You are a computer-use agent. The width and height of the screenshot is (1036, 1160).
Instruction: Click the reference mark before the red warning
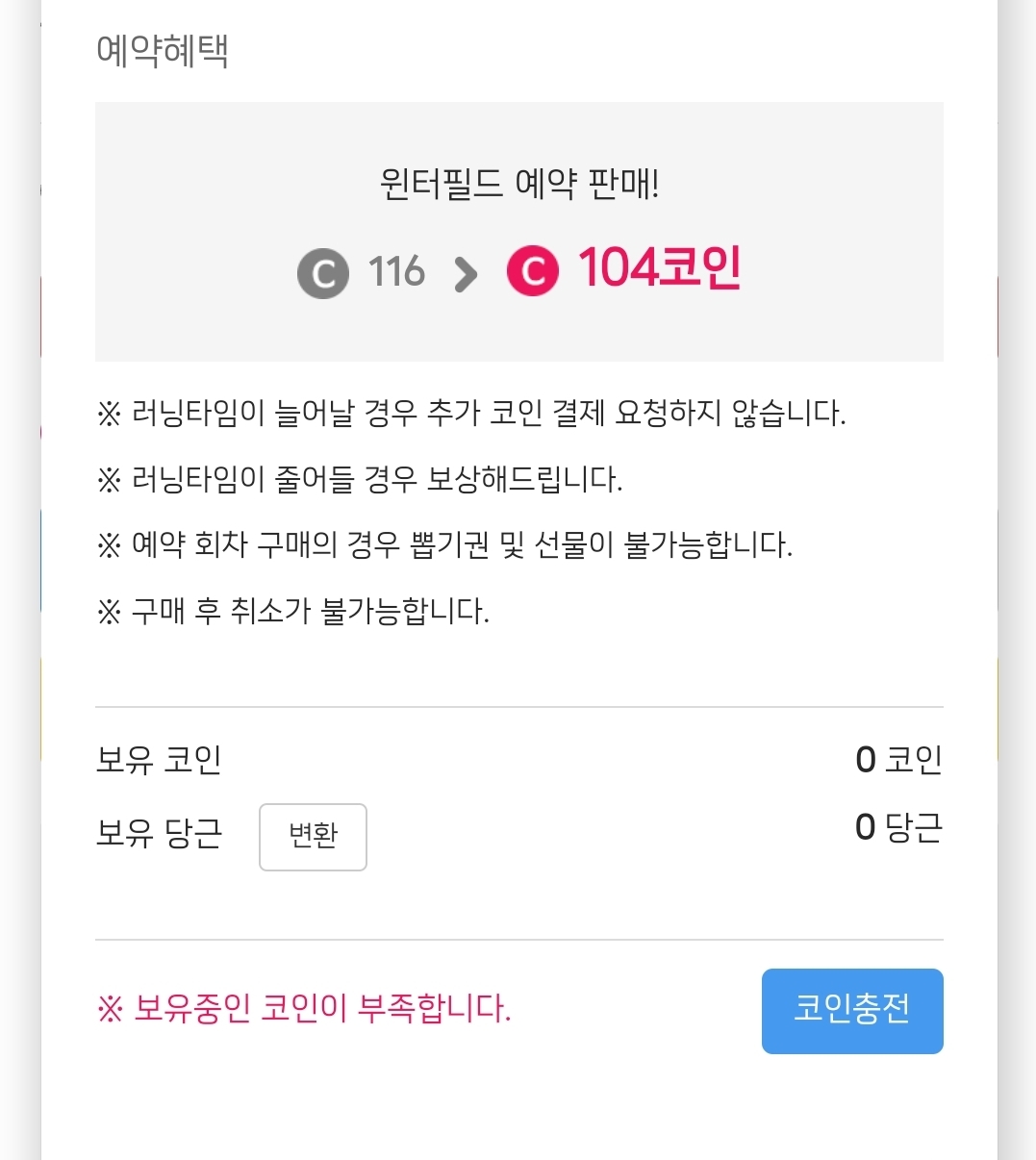tap(111, 1010)
